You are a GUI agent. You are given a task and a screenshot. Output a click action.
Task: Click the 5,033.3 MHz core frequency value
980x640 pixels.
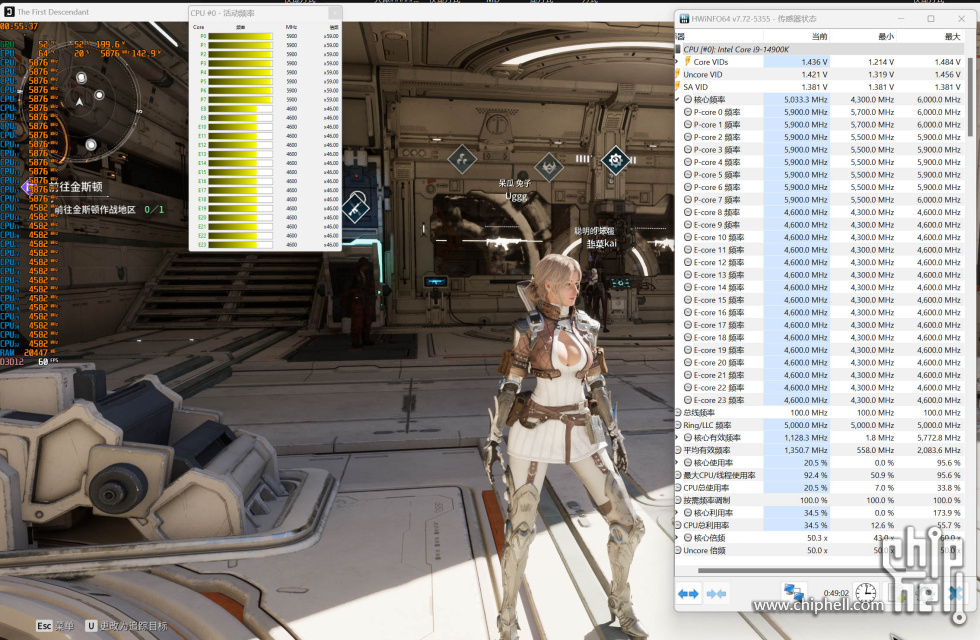[806, 99]
